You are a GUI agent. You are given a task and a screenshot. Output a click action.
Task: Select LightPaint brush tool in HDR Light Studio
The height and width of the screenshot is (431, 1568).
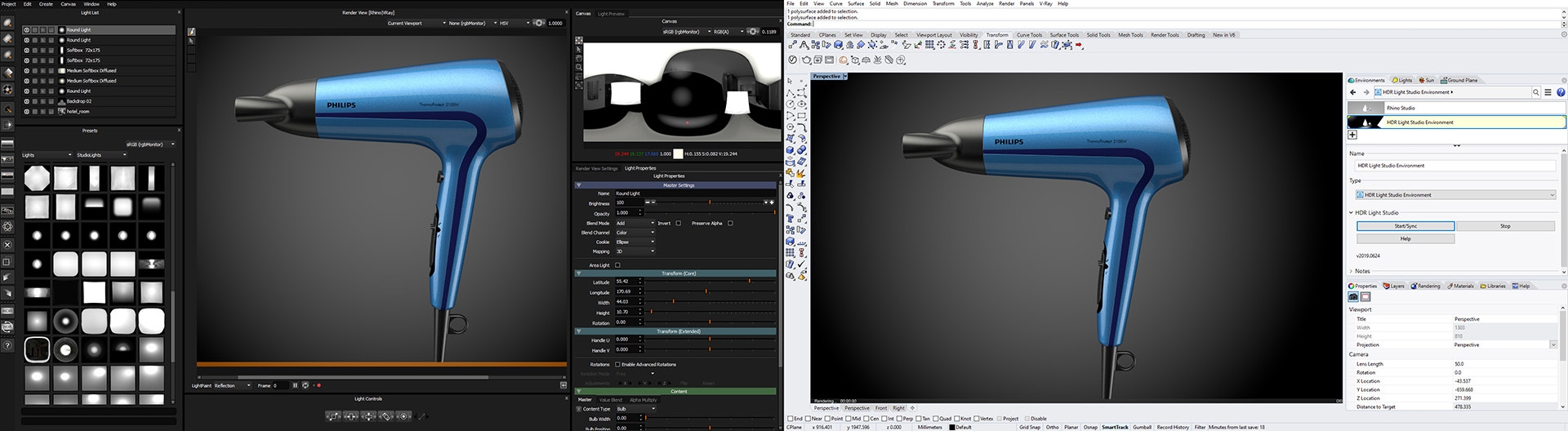(x=192, y=32)
